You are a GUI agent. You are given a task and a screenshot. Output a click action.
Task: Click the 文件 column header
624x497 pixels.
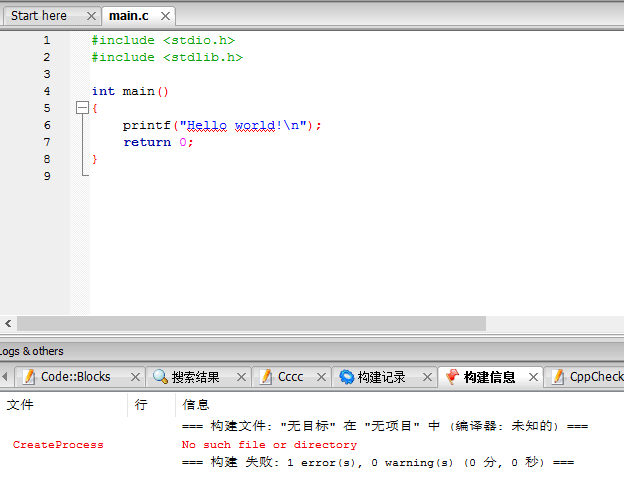(64, 405)
